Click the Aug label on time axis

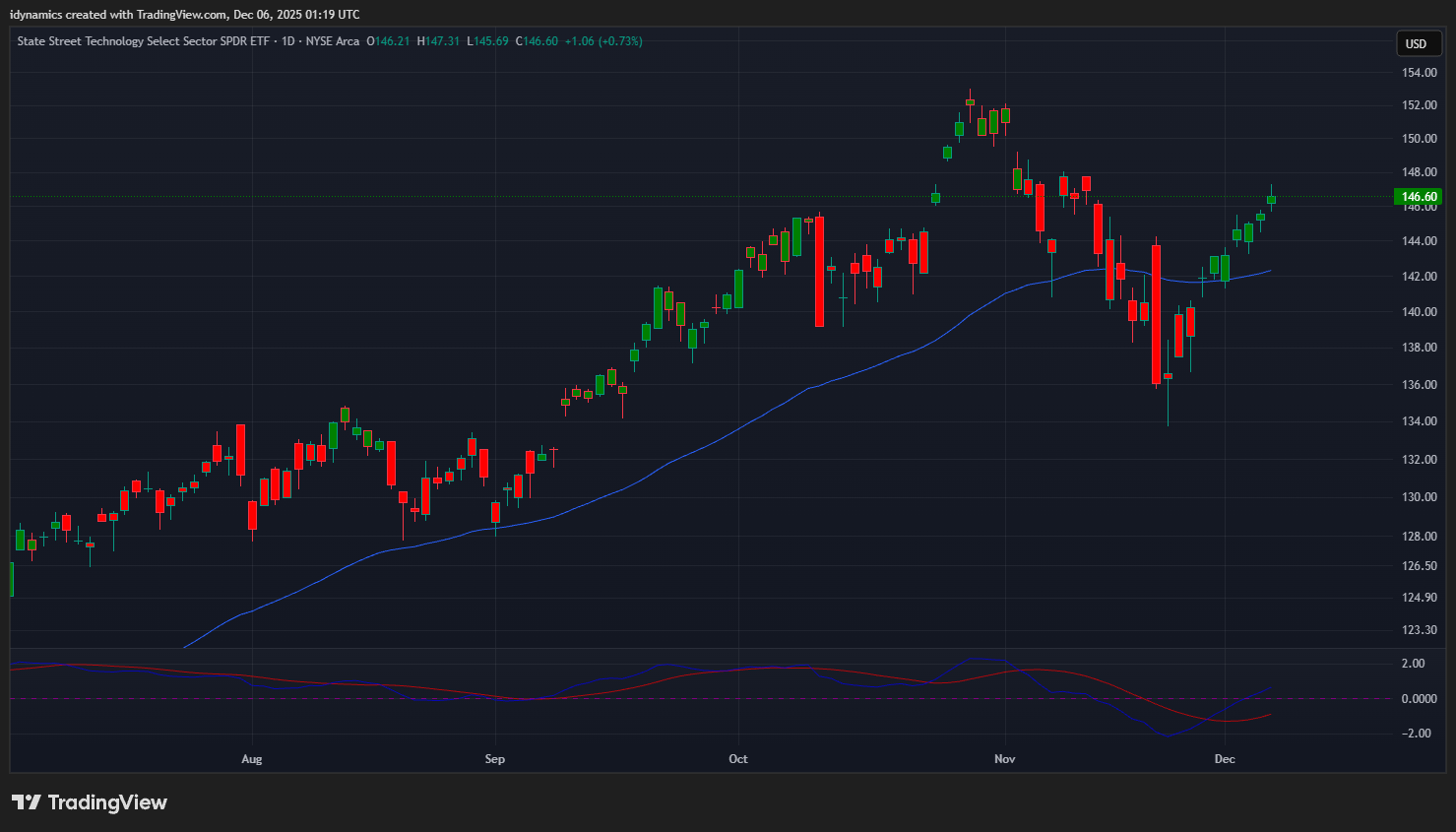[x=252, y=759]
